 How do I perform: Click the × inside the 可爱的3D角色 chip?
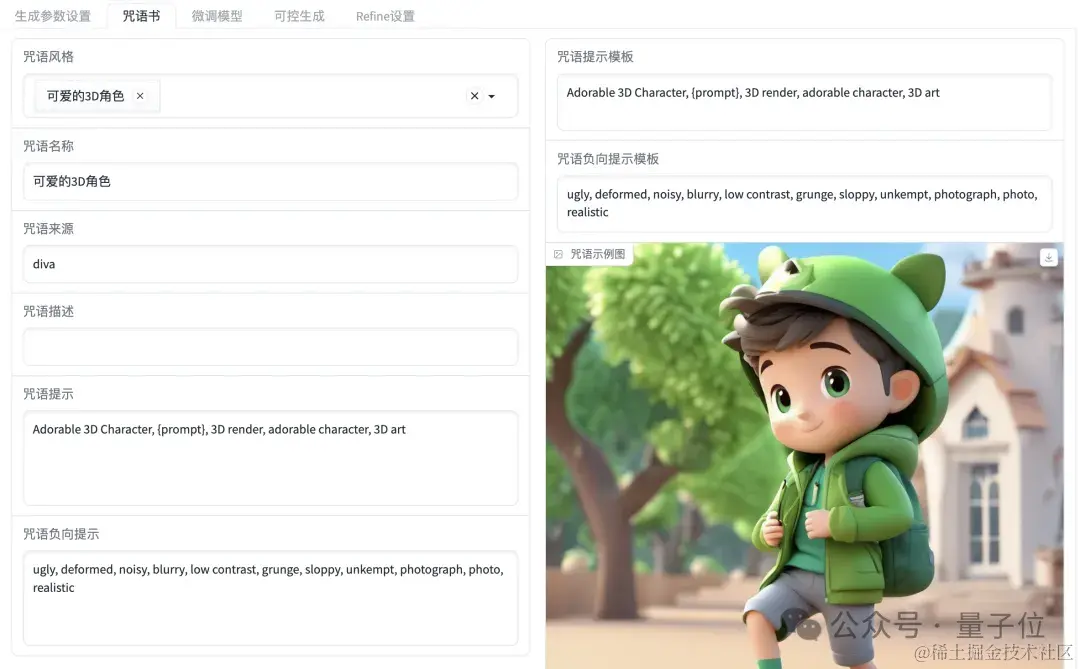click(140, 96)
